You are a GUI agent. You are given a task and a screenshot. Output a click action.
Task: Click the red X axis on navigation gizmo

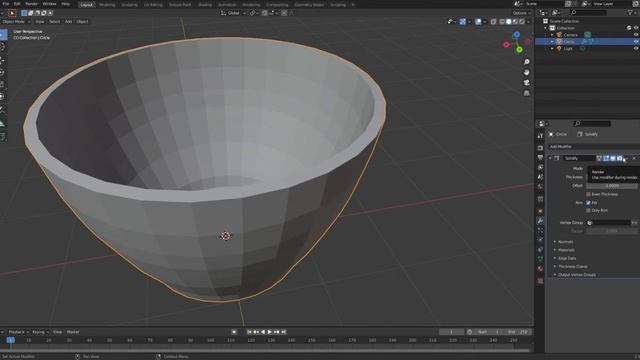(507, 44)
